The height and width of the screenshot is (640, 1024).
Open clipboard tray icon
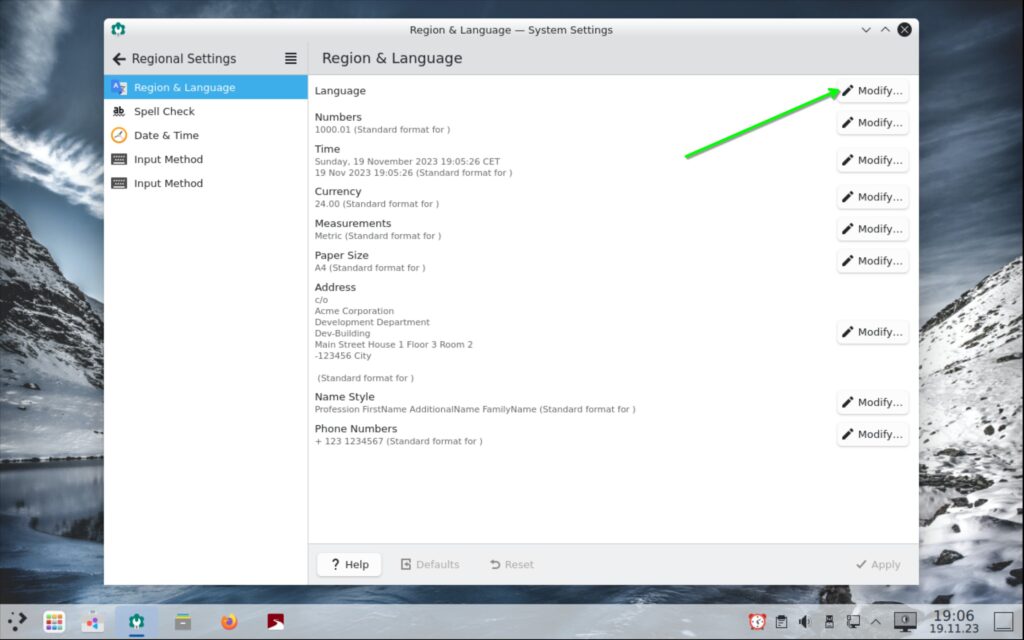pos(781,622)
